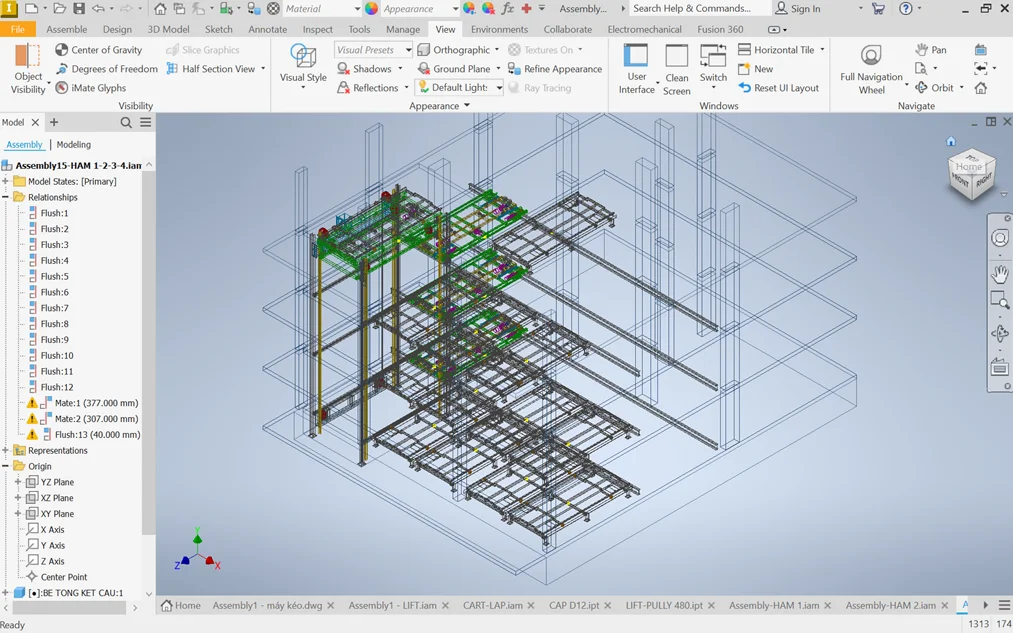Switch to the Modeling browser tab
The image size is (1013, 633).
pos(74,145)
